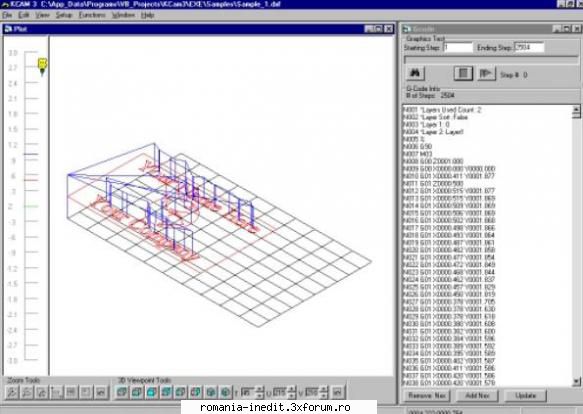Open the Setup menu

pos(64,15)
